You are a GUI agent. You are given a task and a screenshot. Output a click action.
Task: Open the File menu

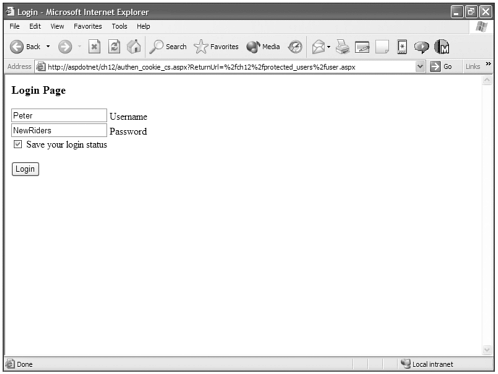[x=14, y=26]
